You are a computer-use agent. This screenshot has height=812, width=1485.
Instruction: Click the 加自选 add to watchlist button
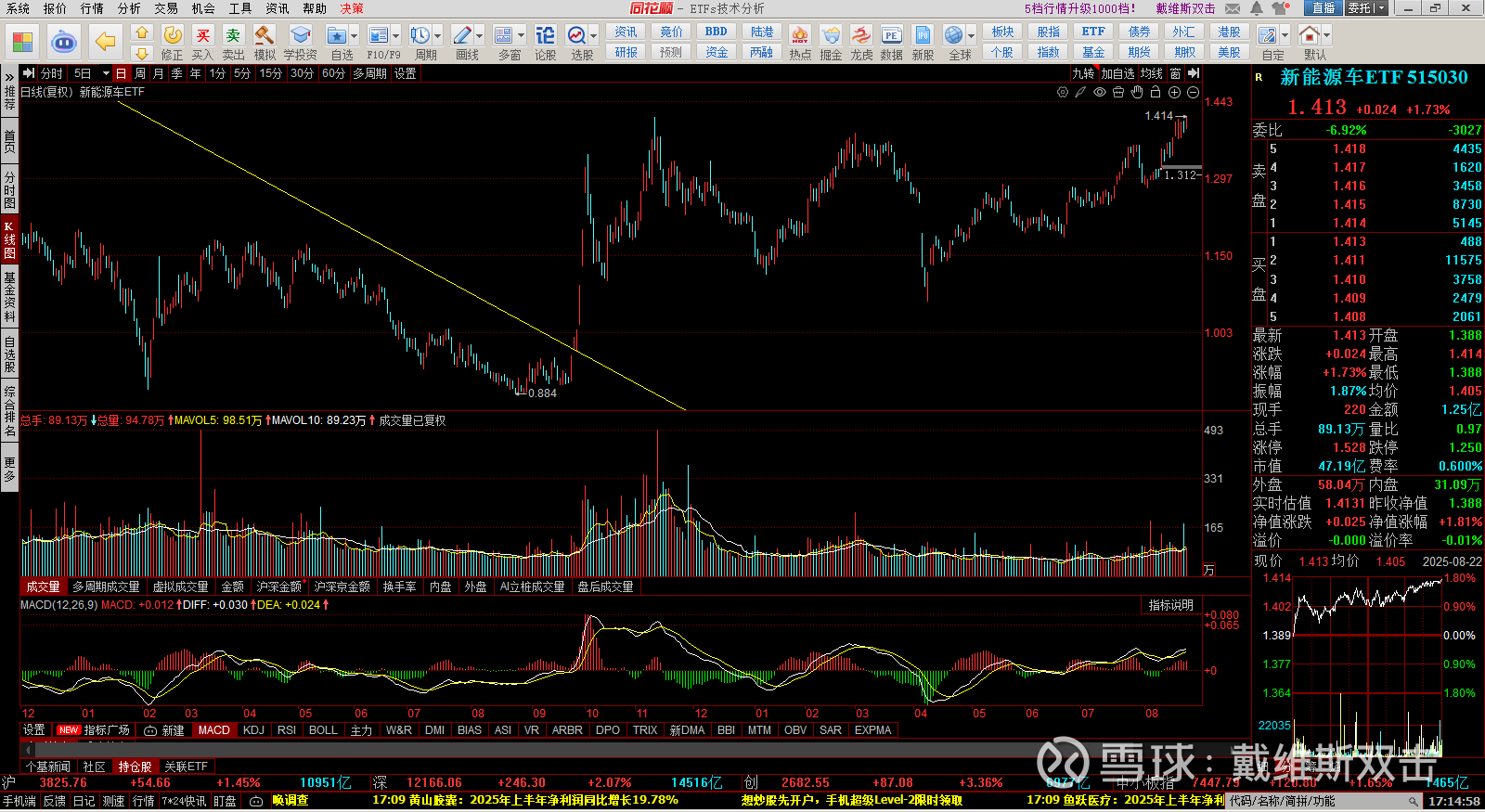(1117, 73)
